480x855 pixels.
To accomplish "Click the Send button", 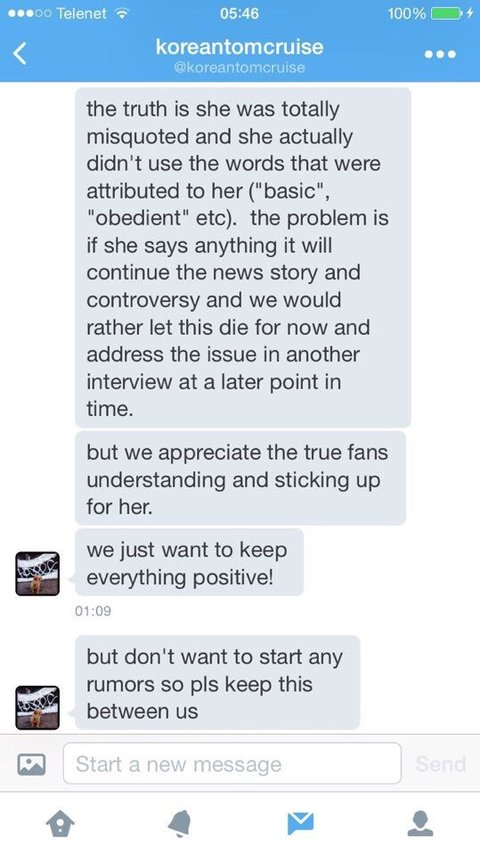I will click(x=441, y=764).
